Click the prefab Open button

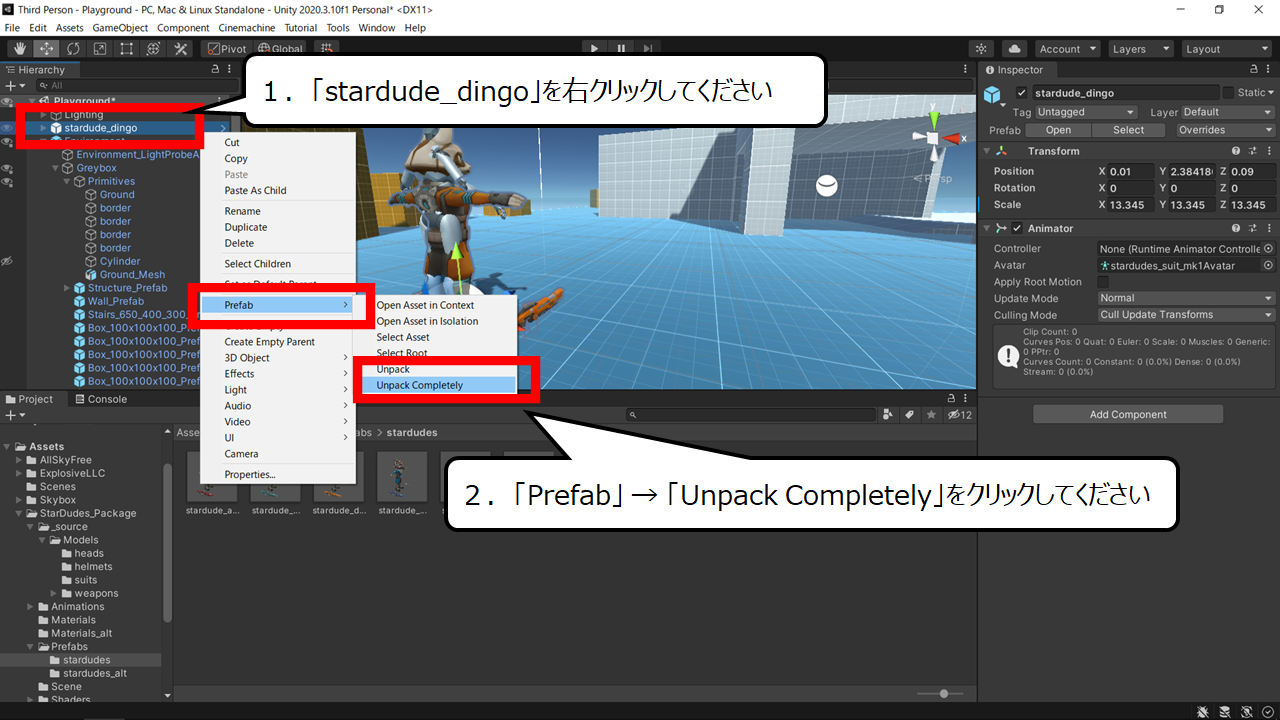1058,130
